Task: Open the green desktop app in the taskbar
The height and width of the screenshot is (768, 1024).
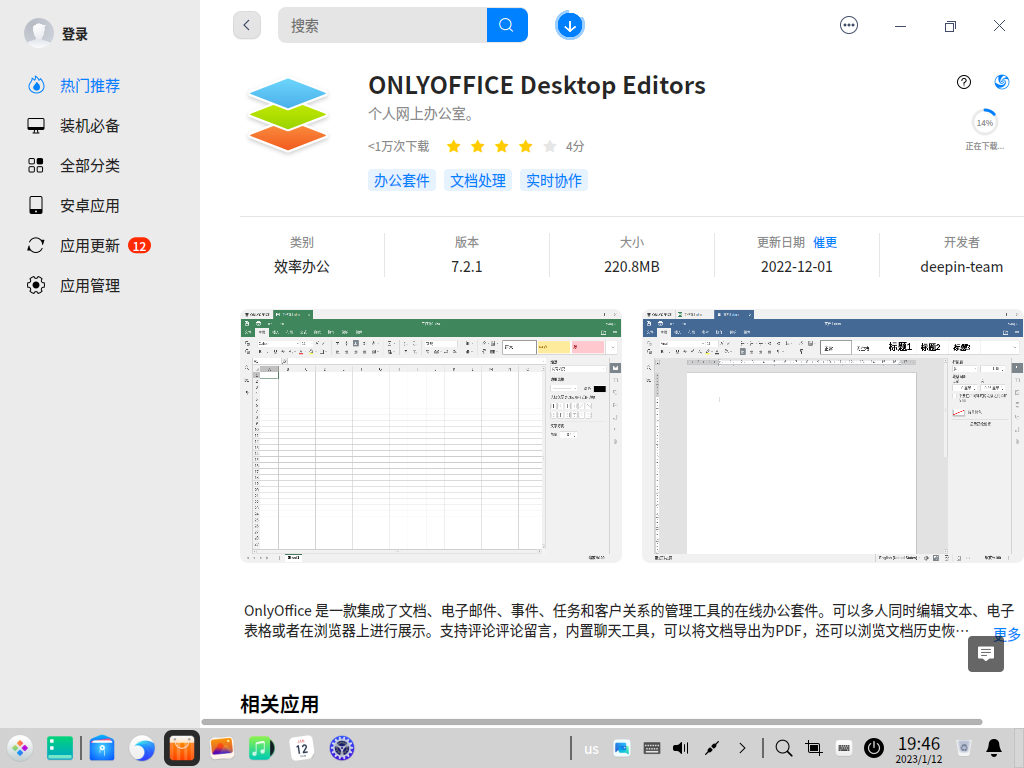Action: 59,748
